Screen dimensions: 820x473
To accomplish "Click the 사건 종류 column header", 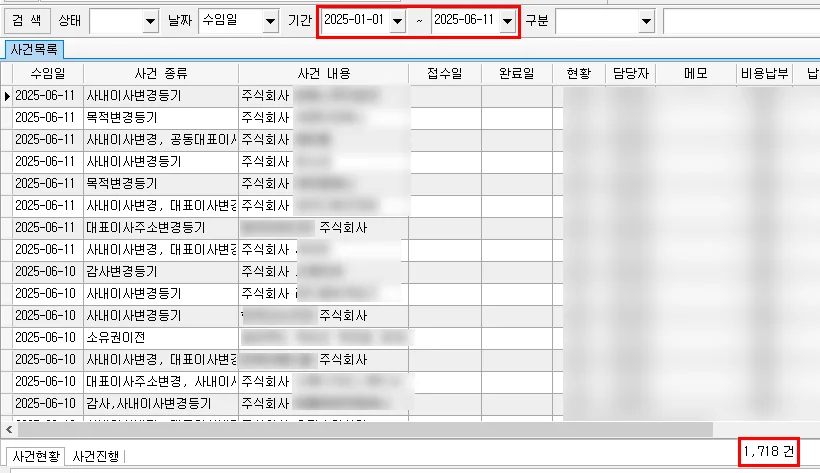I will coord(161,74).
